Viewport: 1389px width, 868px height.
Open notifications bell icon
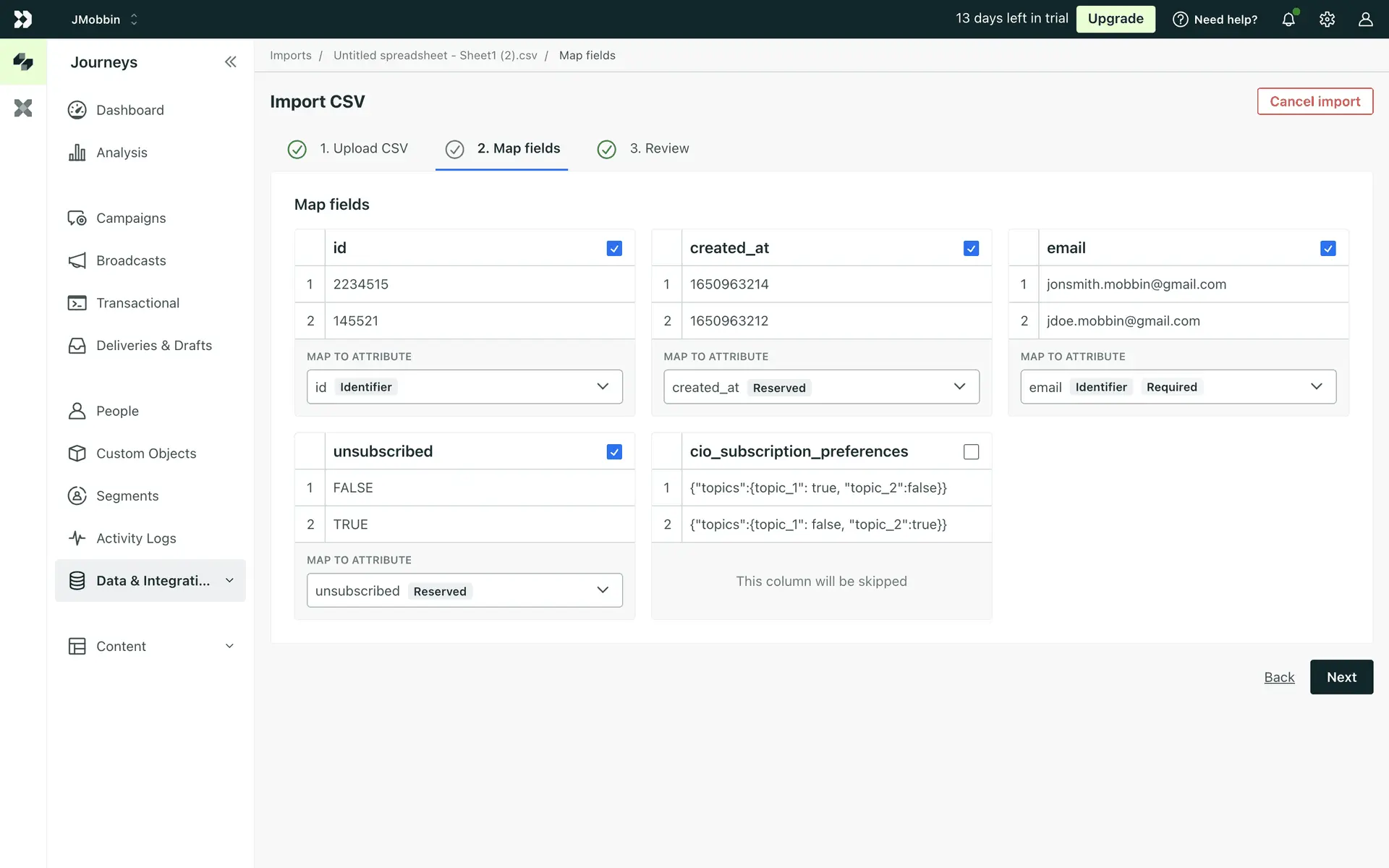point(1288,20)
